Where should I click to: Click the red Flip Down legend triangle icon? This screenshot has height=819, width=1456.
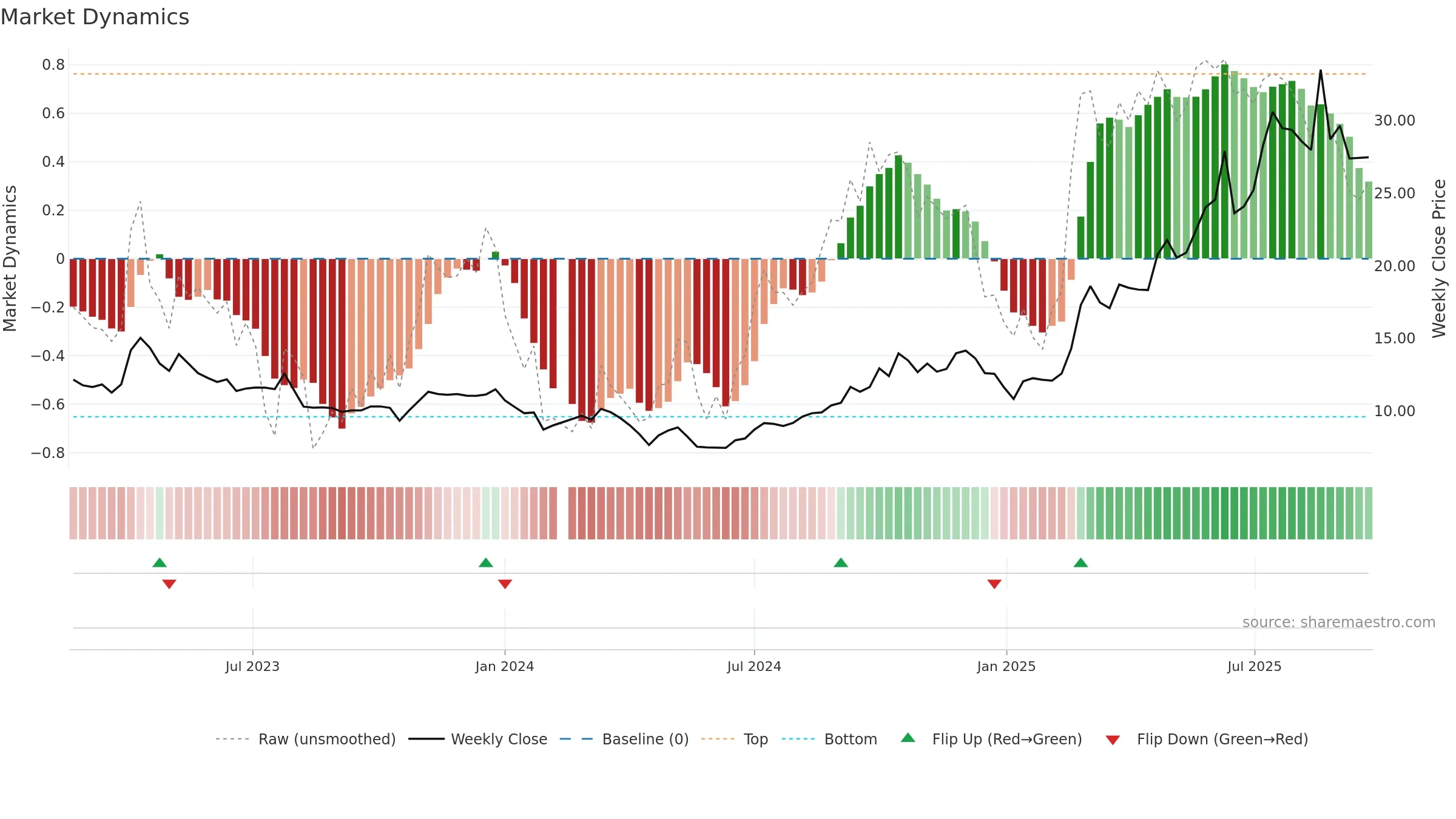(x=1113, y=740)
